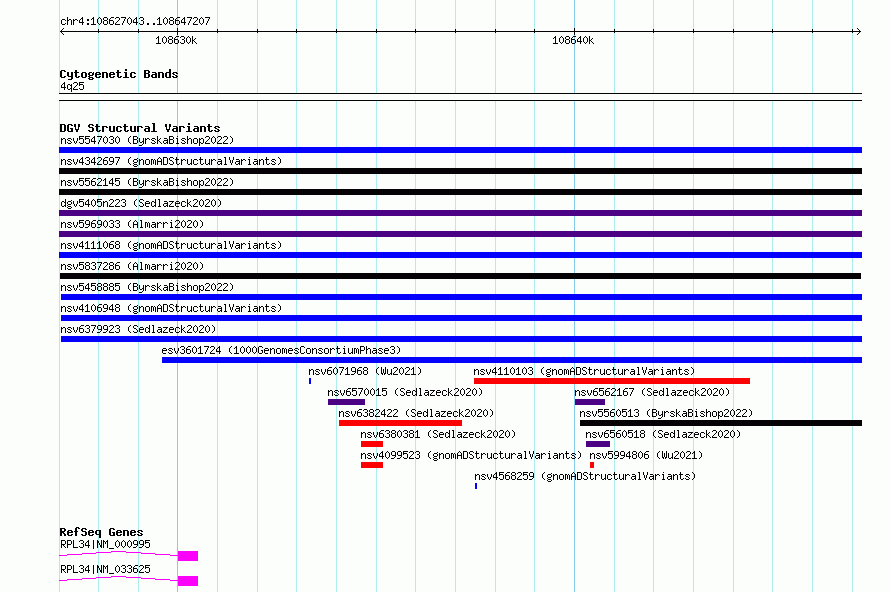Click the nsv5837286 (Almarri2020) label

pos(132,266)
